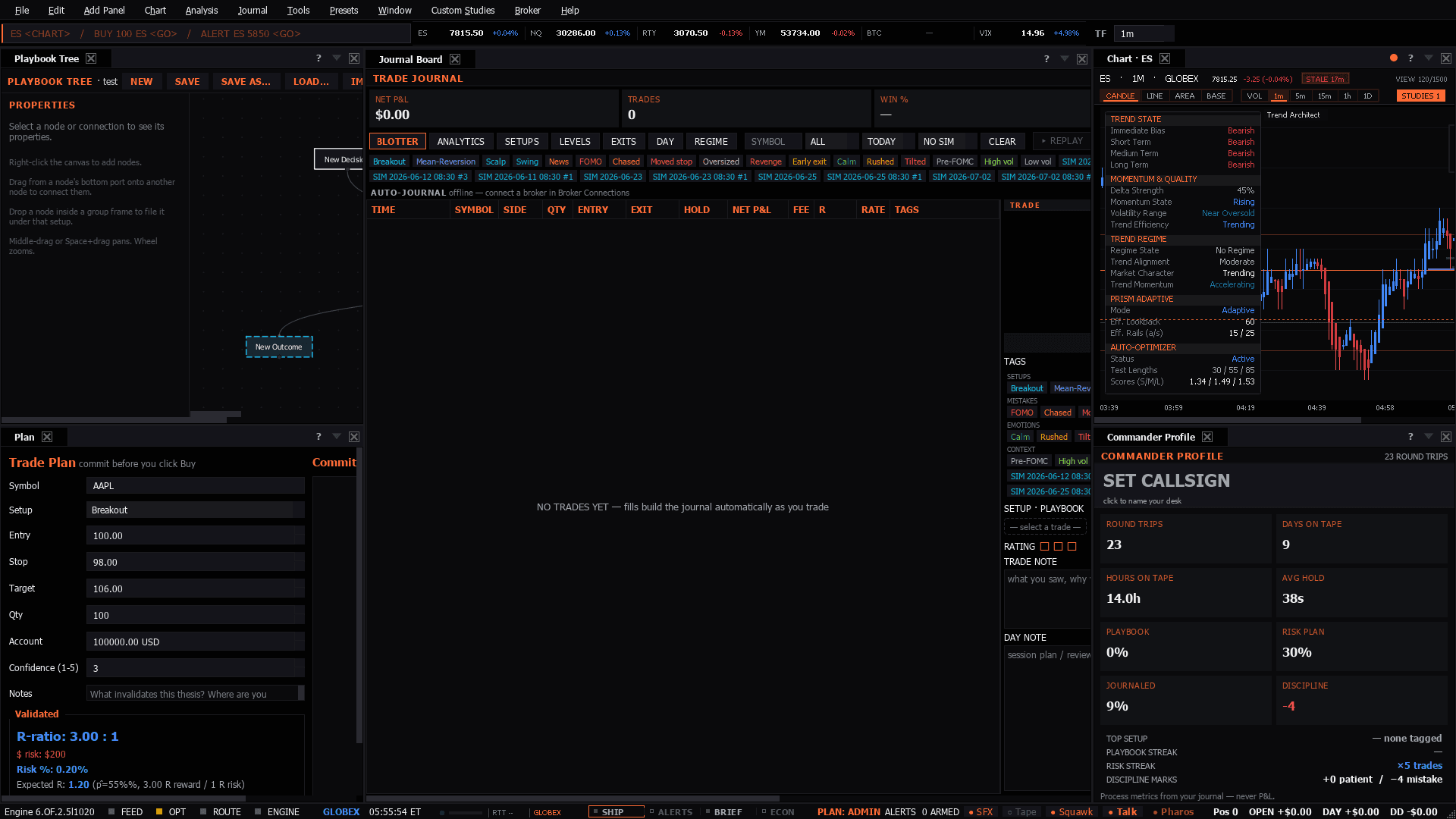Click the ROUTE status indicator
The height and width of the screenshot is (819, 1456).
click(221, 811)
